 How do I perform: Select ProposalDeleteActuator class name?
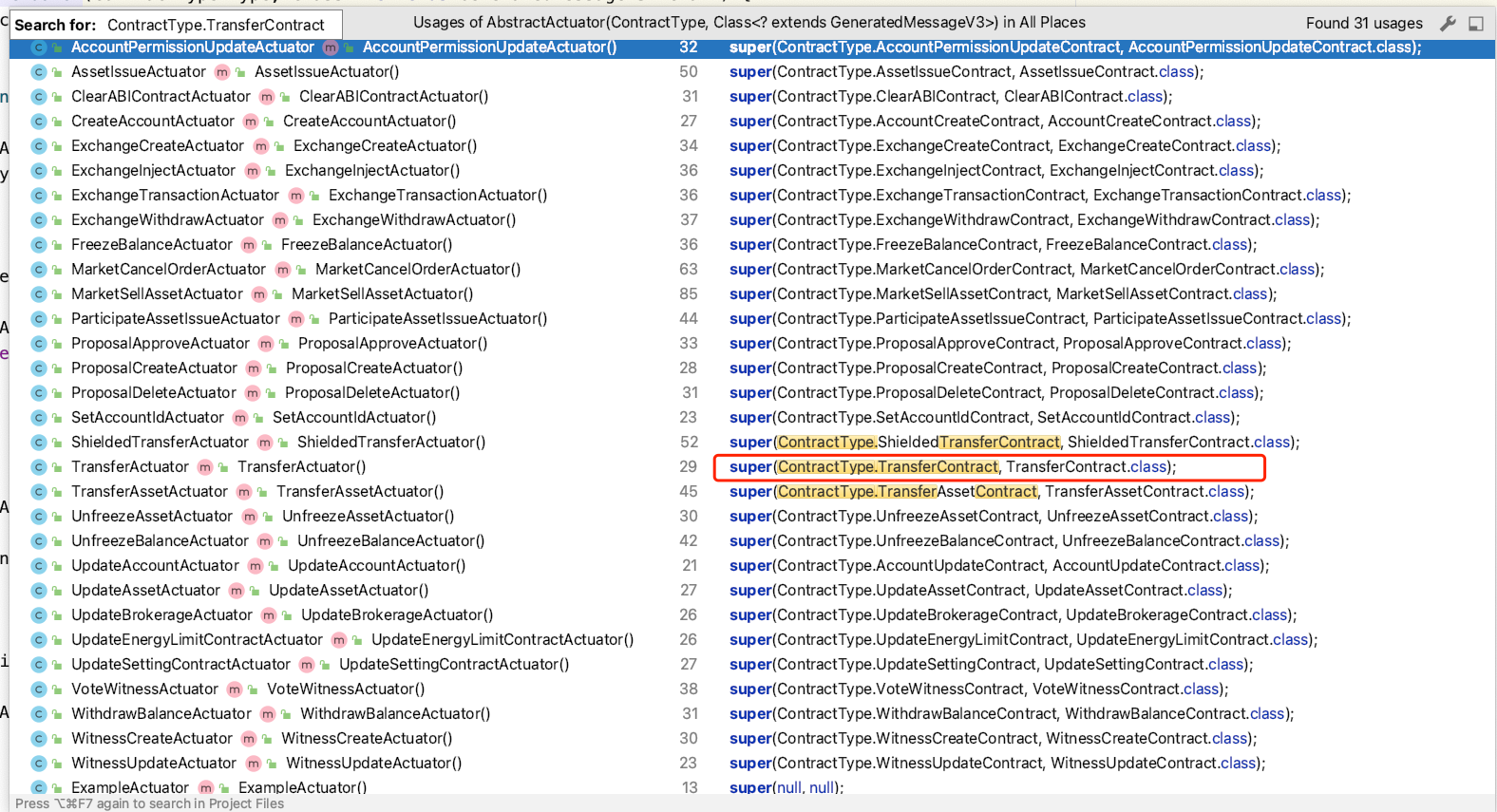tap(154, 392)
